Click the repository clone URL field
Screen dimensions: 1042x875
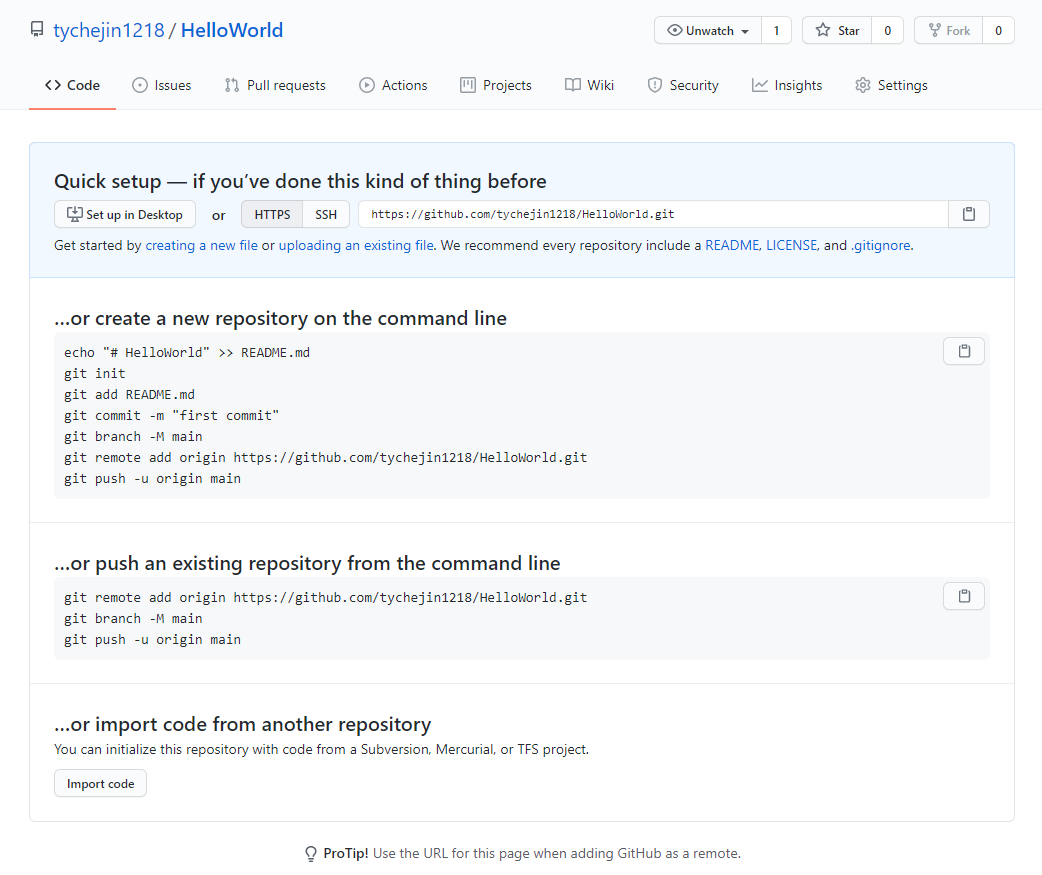click(653, 214)
